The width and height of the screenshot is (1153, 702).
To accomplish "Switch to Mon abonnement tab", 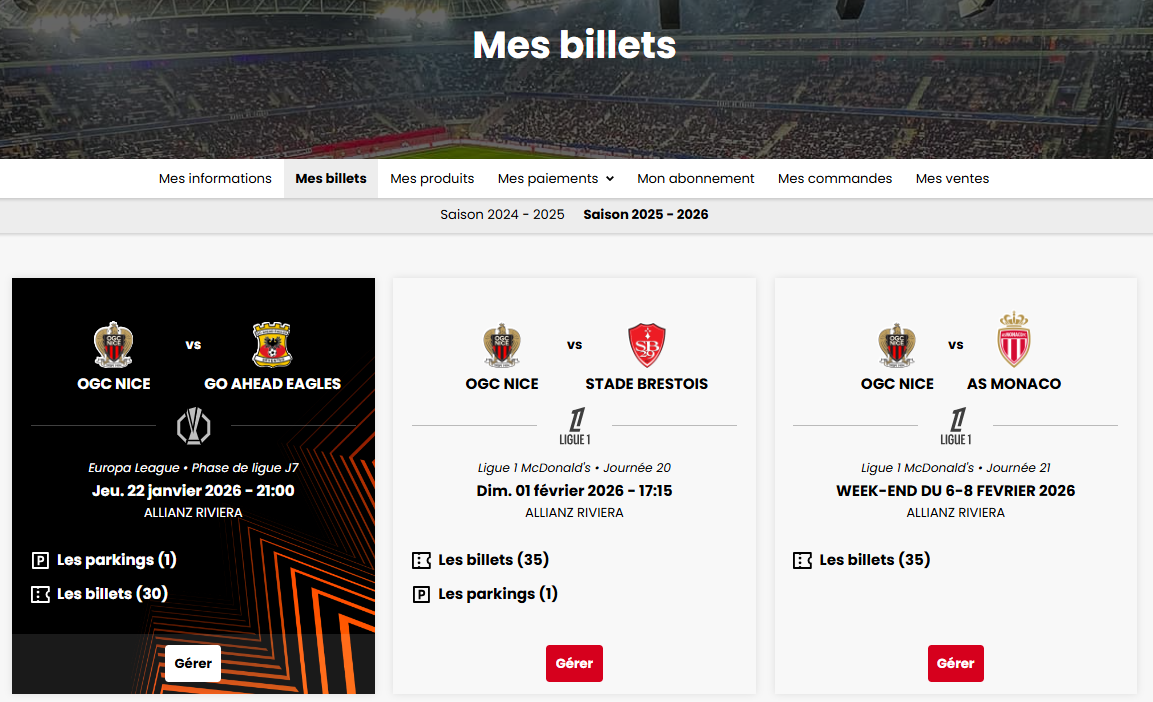I will pos(696,179).
